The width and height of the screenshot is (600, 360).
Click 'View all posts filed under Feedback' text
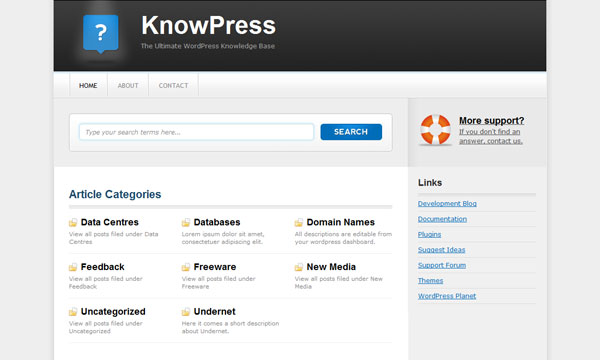point(106,282)
